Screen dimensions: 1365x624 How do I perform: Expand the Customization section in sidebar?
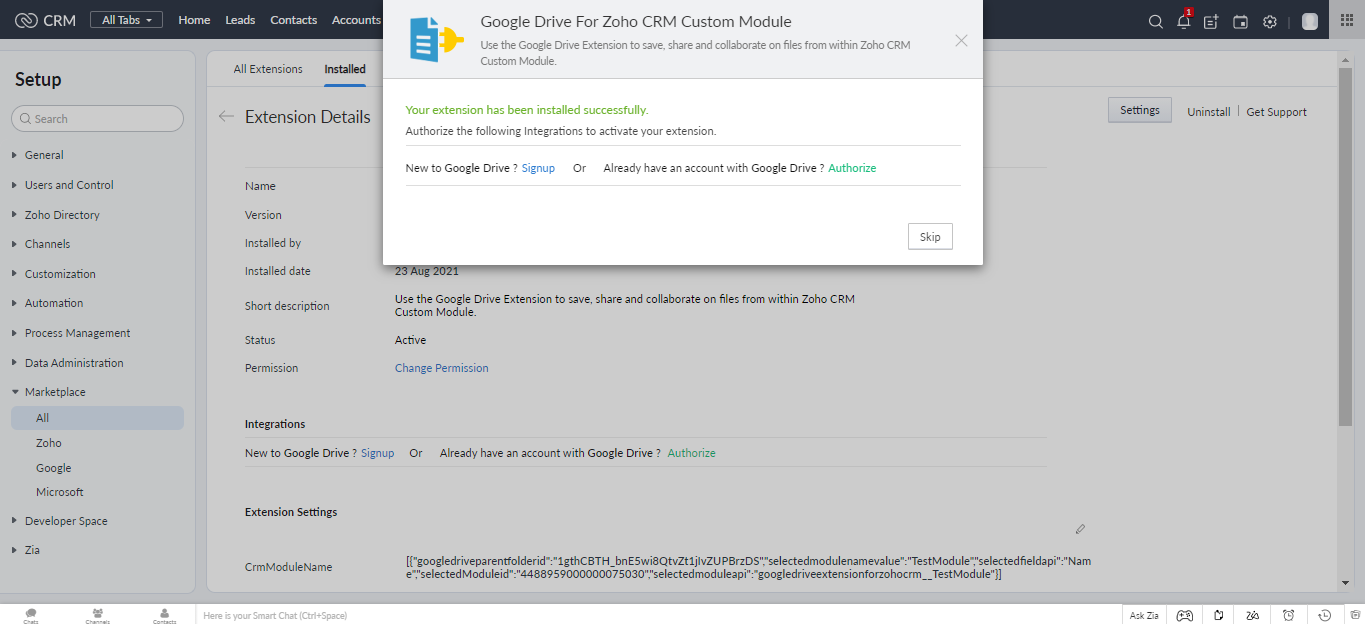pyautogui.click(x=60, y=274)
